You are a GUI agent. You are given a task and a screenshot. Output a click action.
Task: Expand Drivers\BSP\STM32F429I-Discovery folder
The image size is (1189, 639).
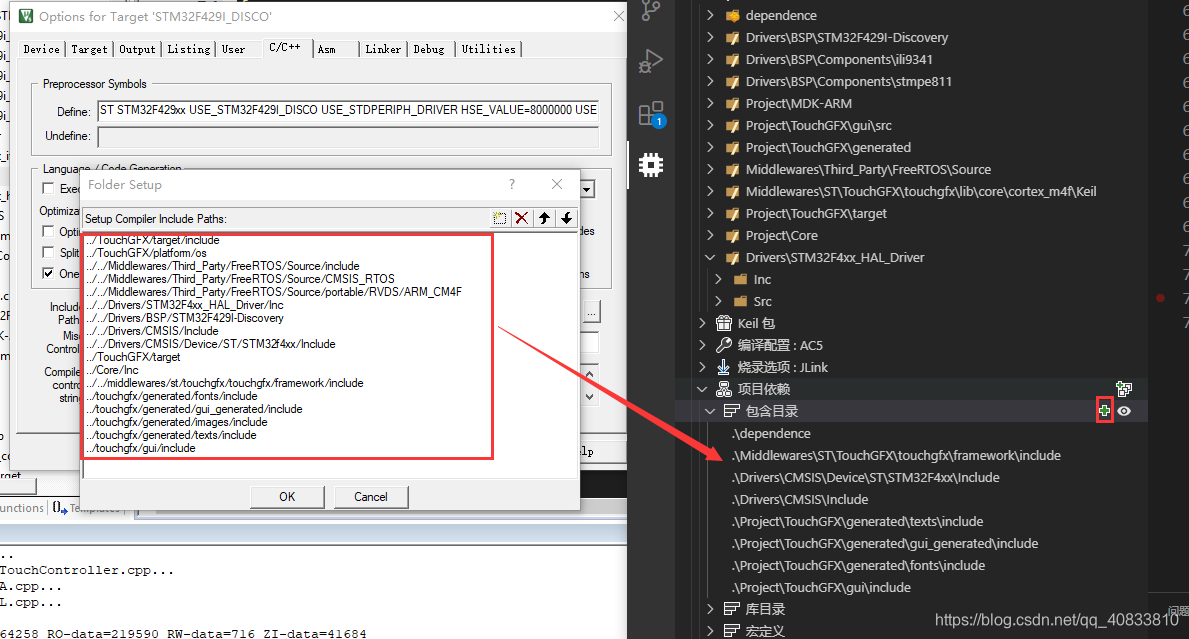(x=710, y=37)
